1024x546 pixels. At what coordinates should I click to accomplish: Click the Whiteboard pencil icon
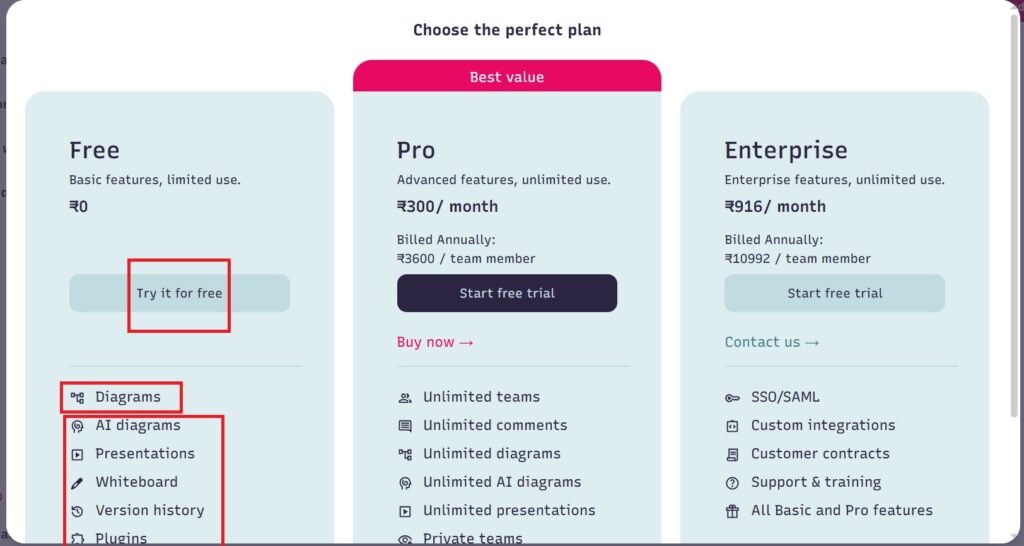[77, 482]
